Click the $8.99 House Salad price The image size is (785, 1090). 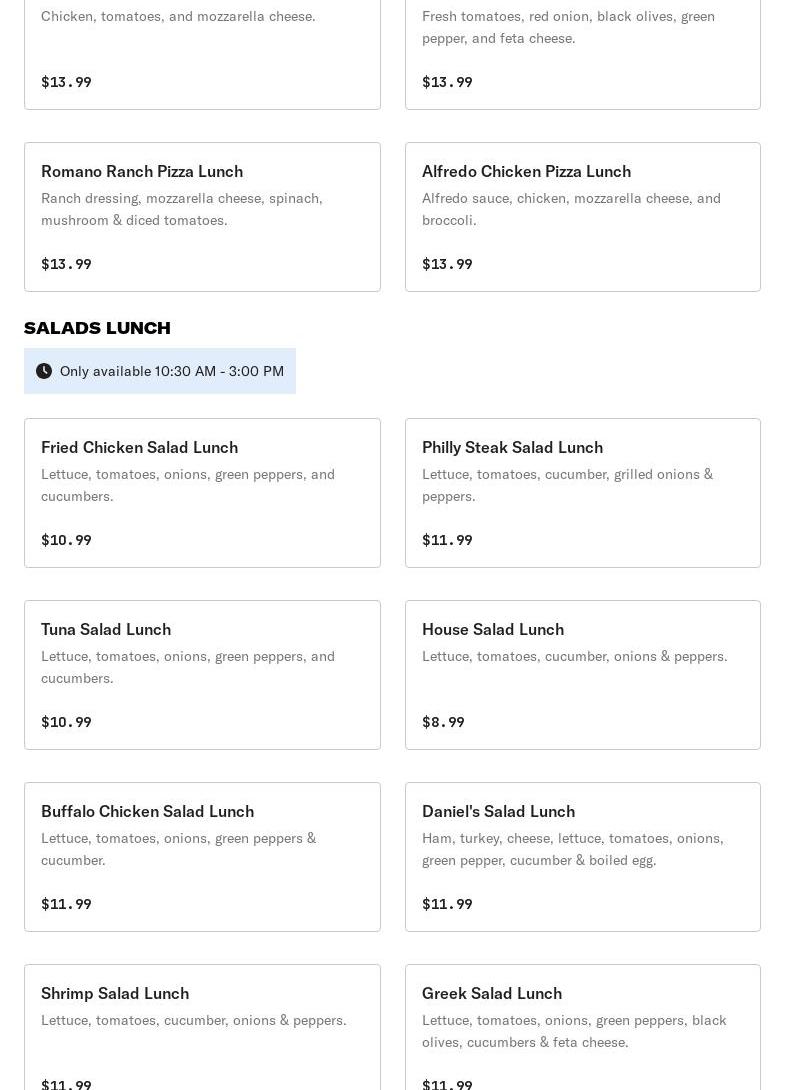443,722
